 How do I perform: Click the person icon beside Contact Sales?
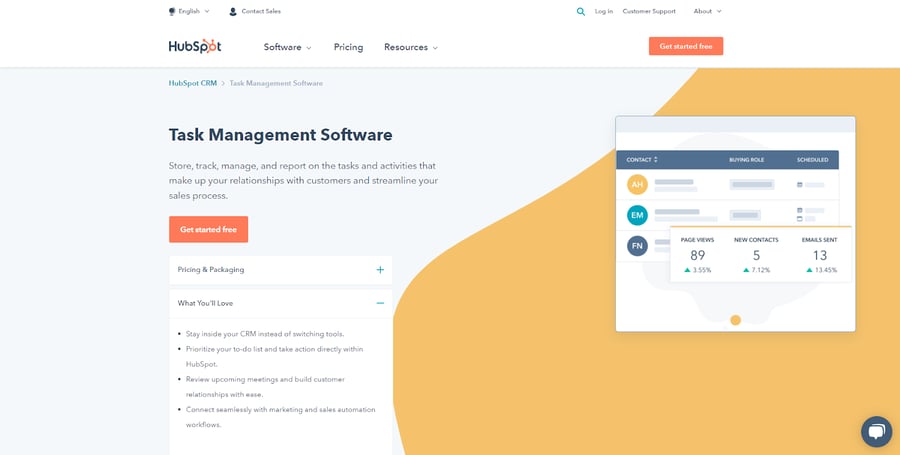point(232,11)
